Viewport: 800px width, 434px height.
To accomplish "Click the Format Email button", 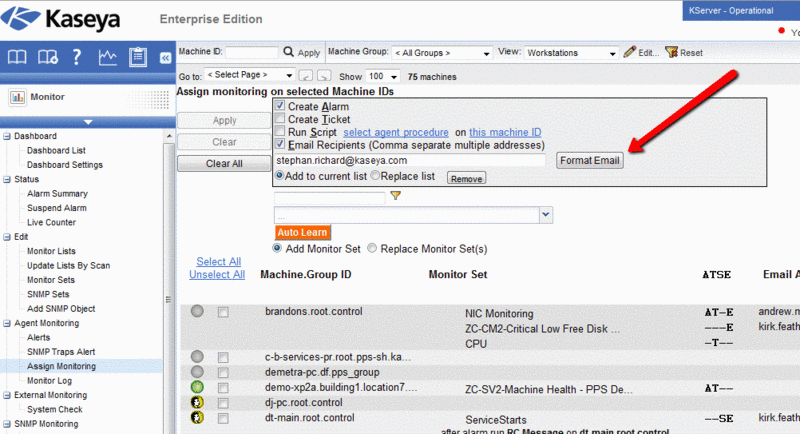I will (x=589, y=160).
